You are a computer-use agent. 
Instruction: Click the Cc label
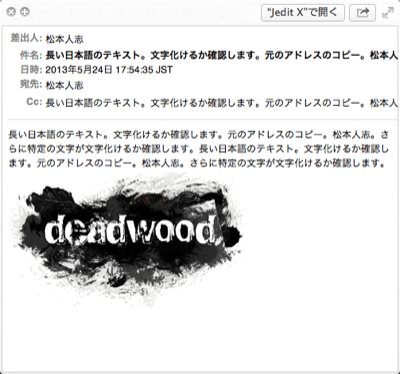[x=34, y=102]
